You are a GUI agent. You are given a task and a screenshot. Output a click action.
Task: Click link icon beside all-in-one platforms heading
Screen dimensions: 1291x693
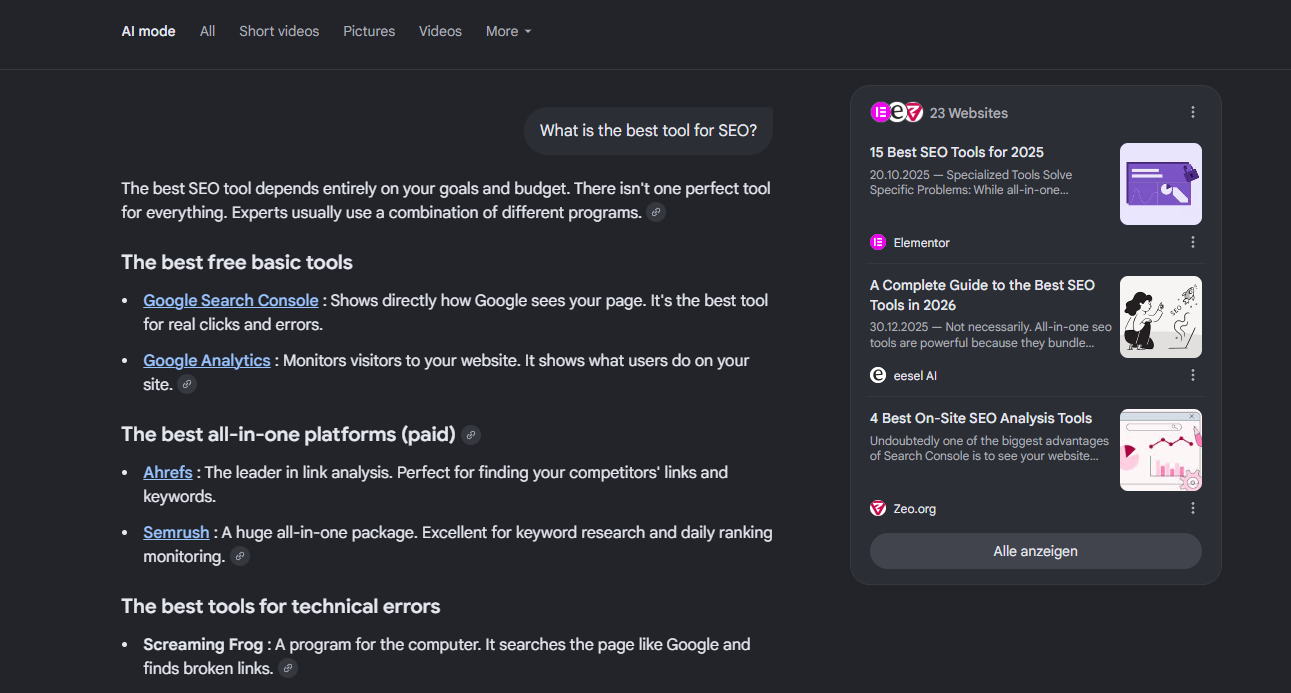click(x=471, y=435)
